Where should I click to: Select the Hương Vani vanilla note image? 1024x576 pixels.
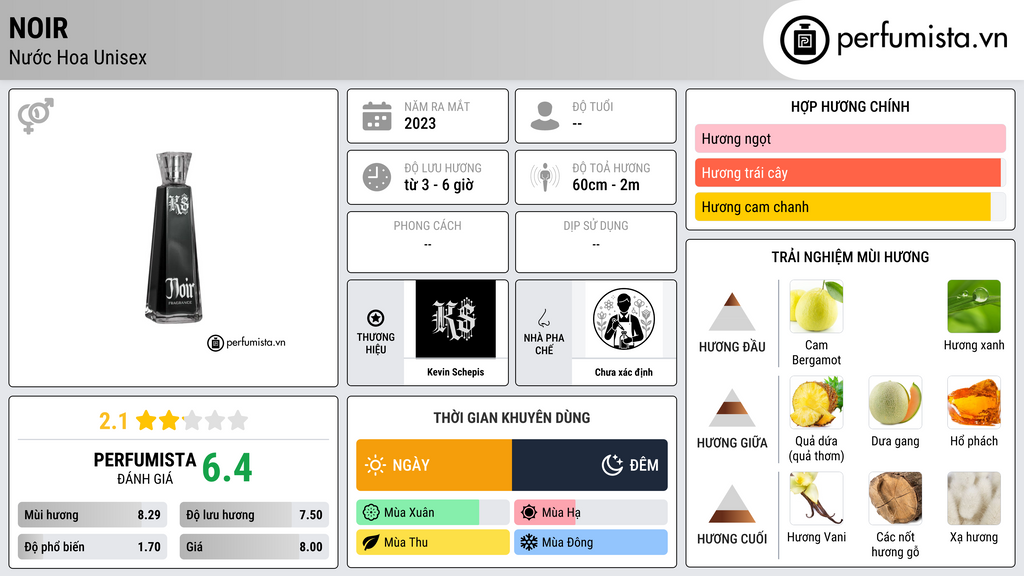pyautogui.click(x=816, y=498)
